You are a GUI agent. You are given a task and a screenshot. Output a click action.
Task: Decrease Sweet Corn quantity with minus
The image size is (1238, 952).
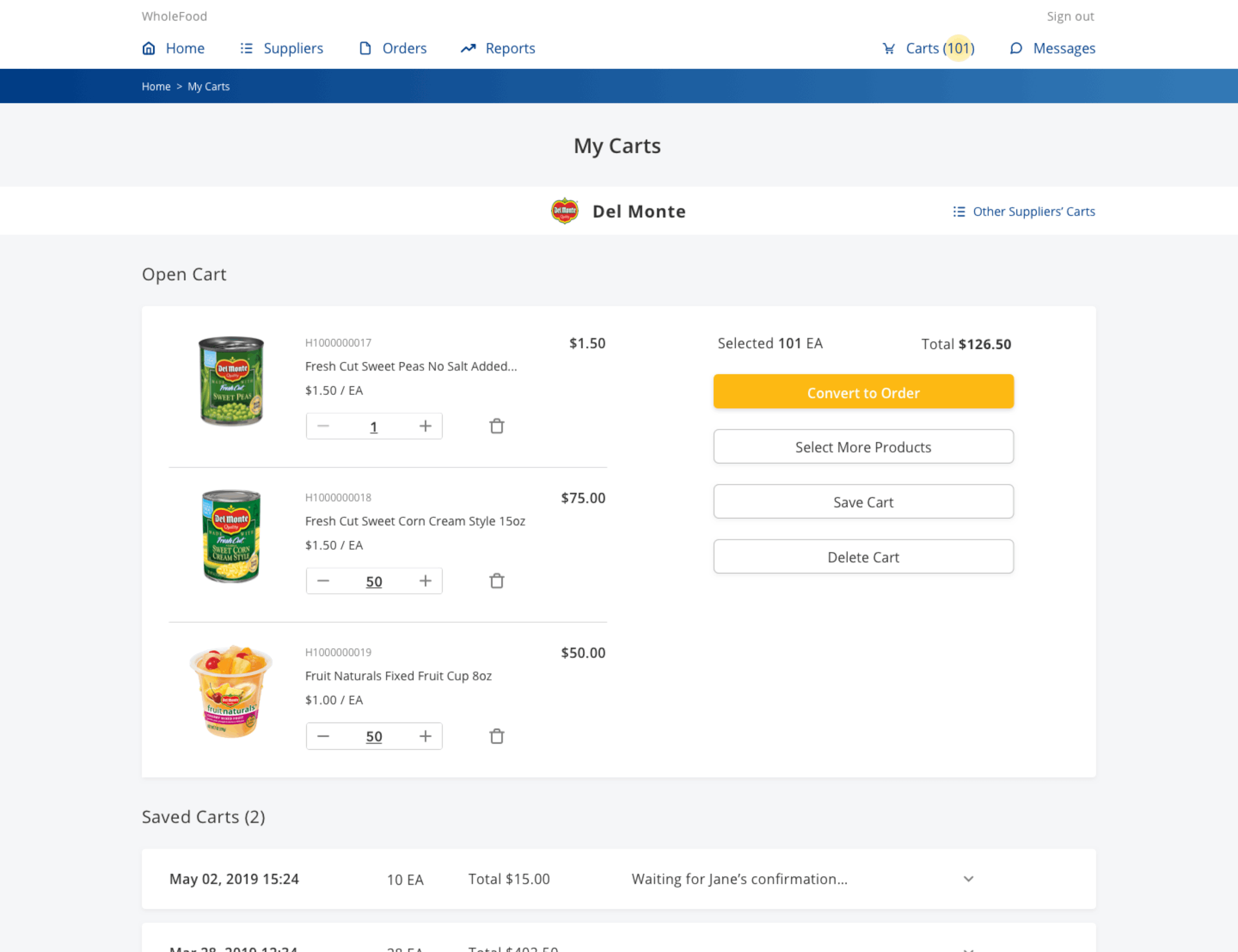323,581
